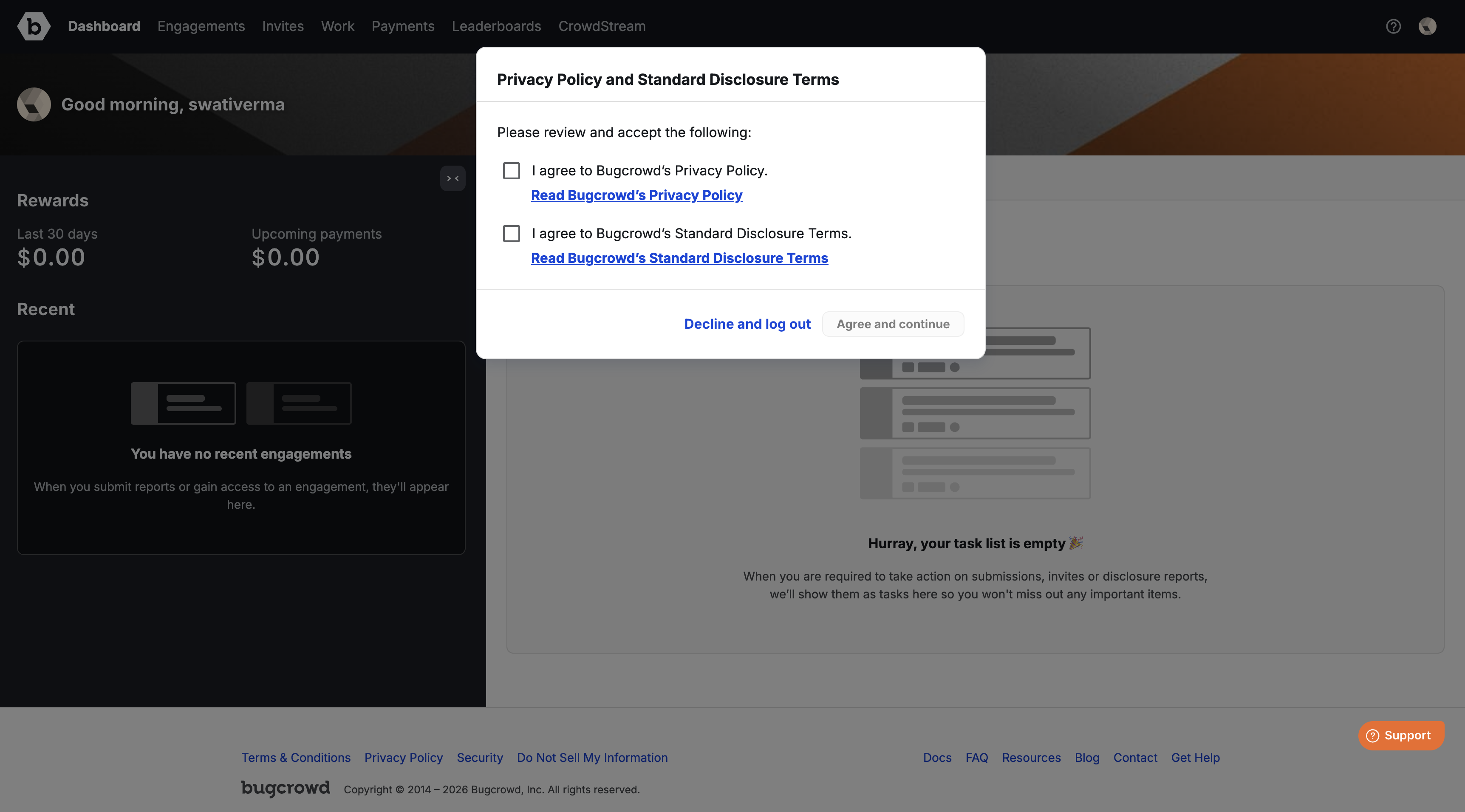Open the Security footer link
This screenshot has height=812, width=1465.
tap(480, 757)
